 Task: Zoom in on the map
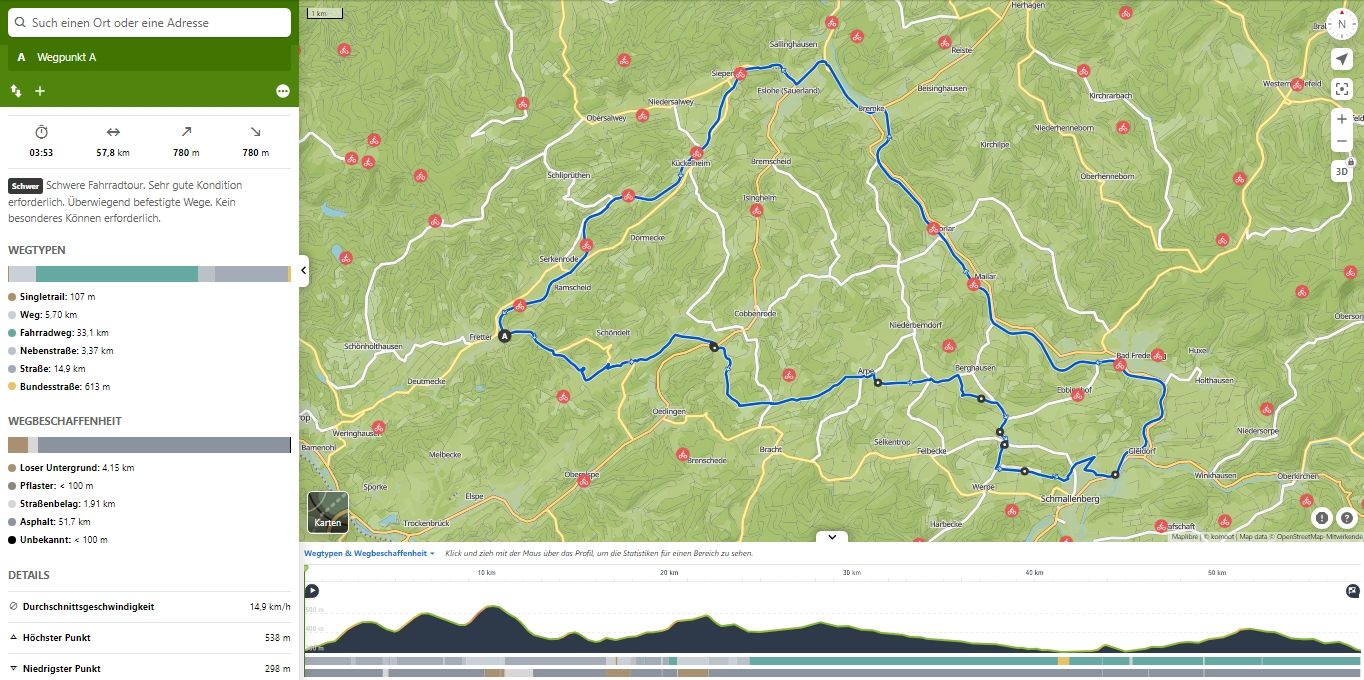pyautogui.click(x=1342, y=119)
